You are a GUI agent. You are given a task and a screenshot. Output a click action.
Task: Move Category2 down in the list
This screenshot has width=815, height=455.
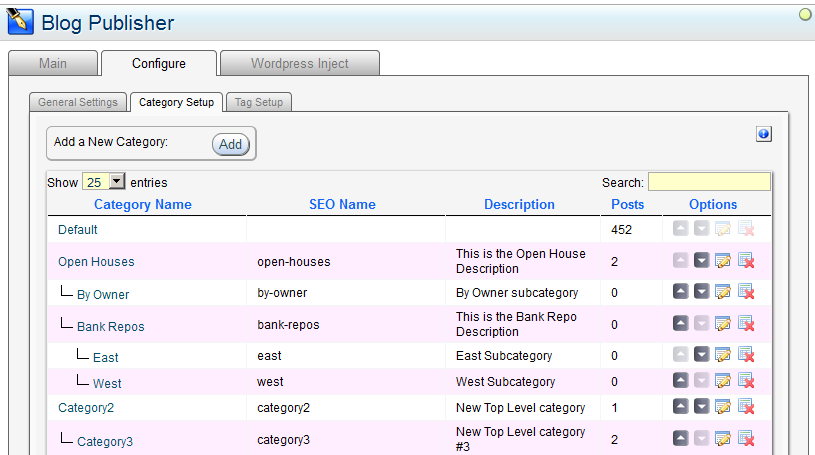click(x=702, y=406)
